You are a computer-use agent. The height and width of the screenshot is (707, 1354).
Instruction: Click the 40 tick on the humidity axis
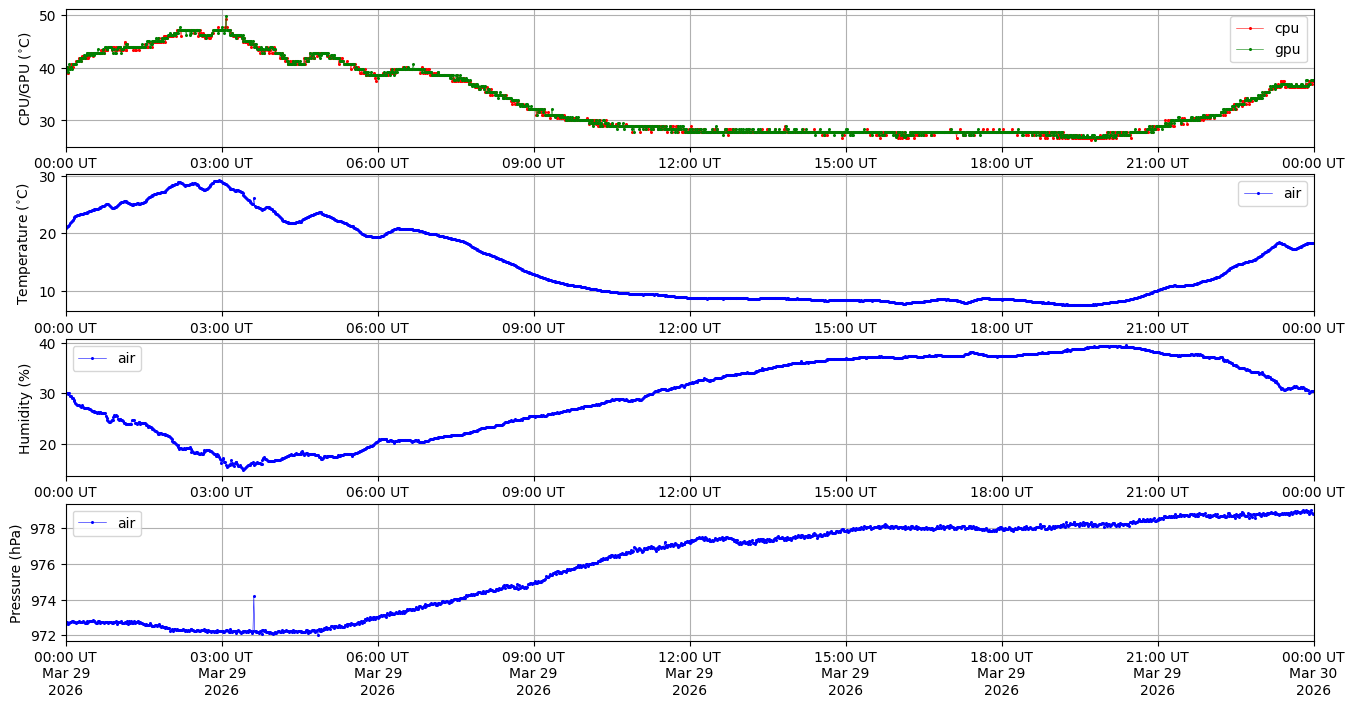[x=48, y=344]
